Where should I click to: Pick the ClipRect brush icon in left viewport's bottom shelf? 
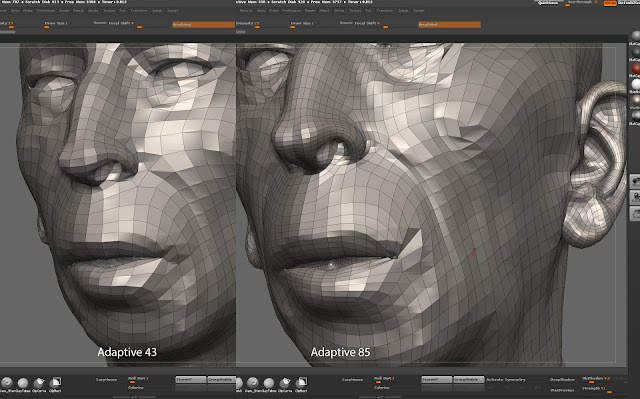pyautogui.click(x=56, y=382)
